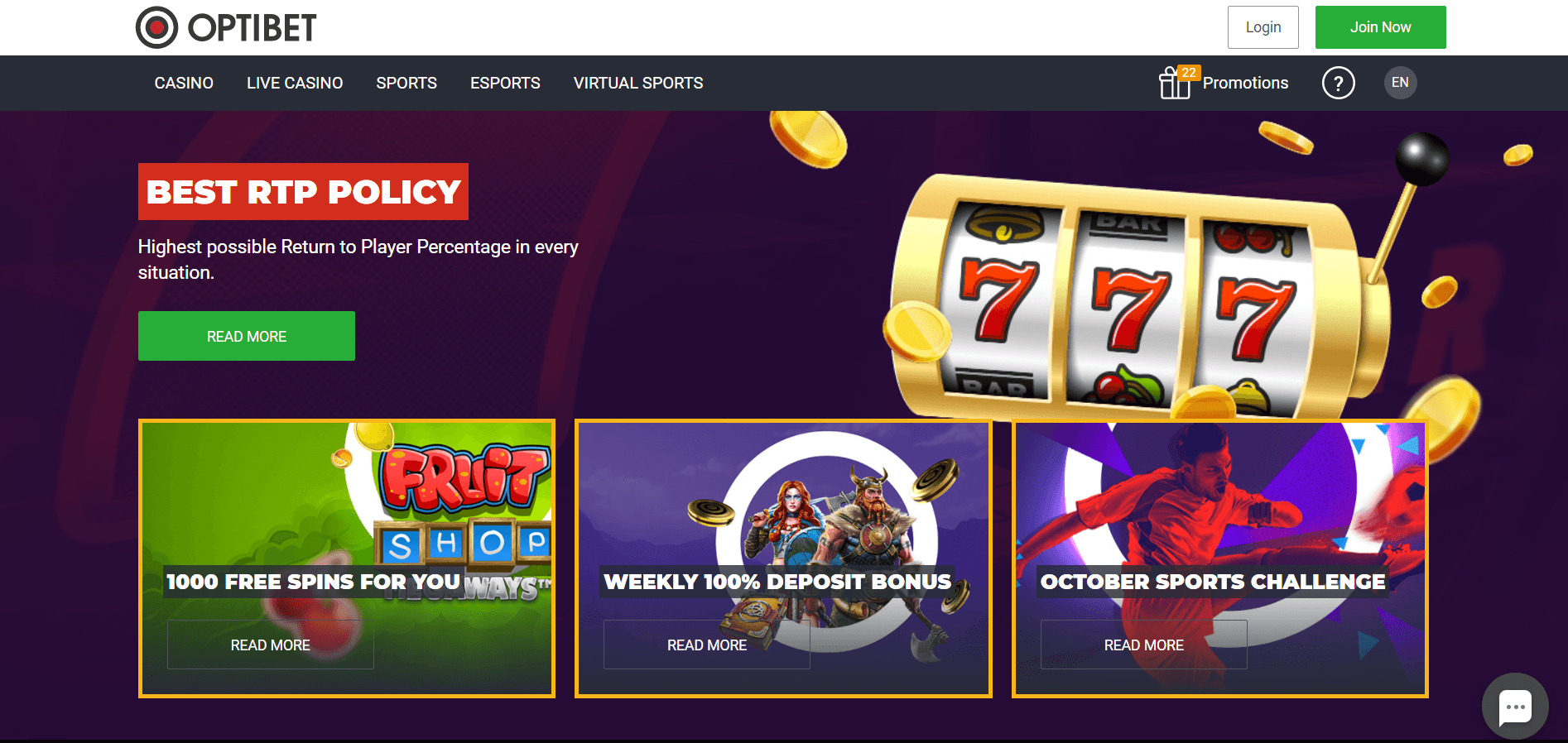Viewport: 1568px width, 743px height.
Task: Open the EN language selector
Action: coord(1400,83)
